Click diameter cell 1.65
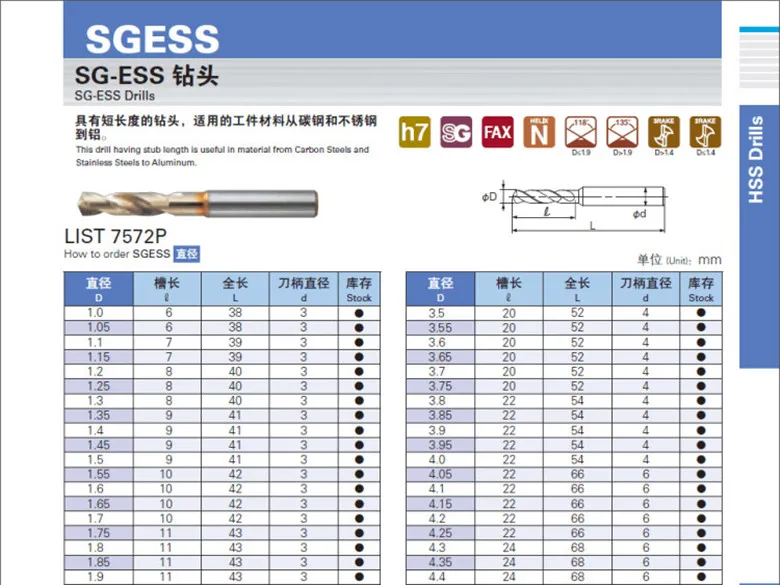Image resolution: width=780 pixels, height=585 pixels. (x=98, y=503)
